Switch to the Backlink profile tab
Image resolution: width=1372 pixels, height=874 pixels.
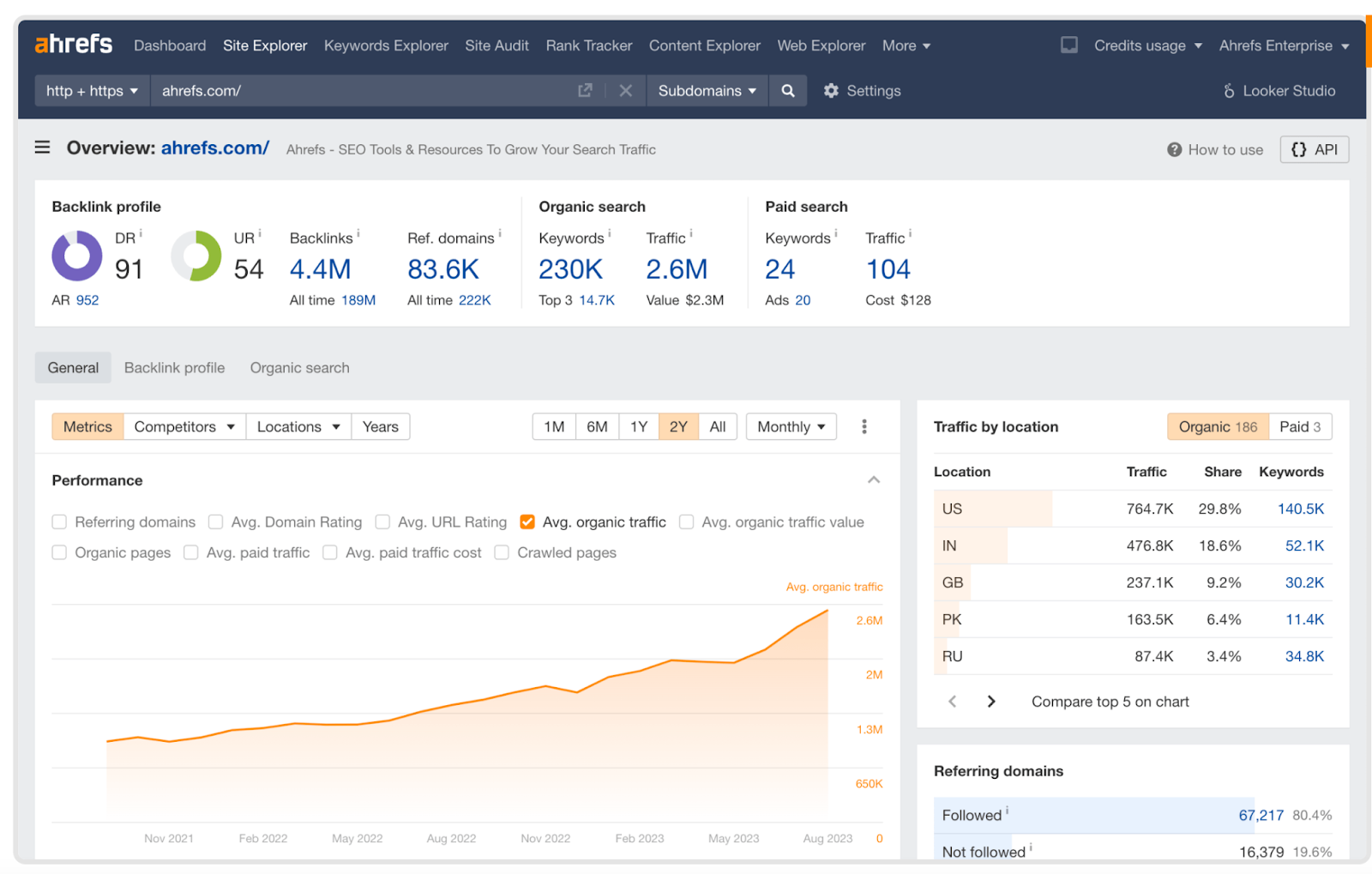tap(174, 368)
